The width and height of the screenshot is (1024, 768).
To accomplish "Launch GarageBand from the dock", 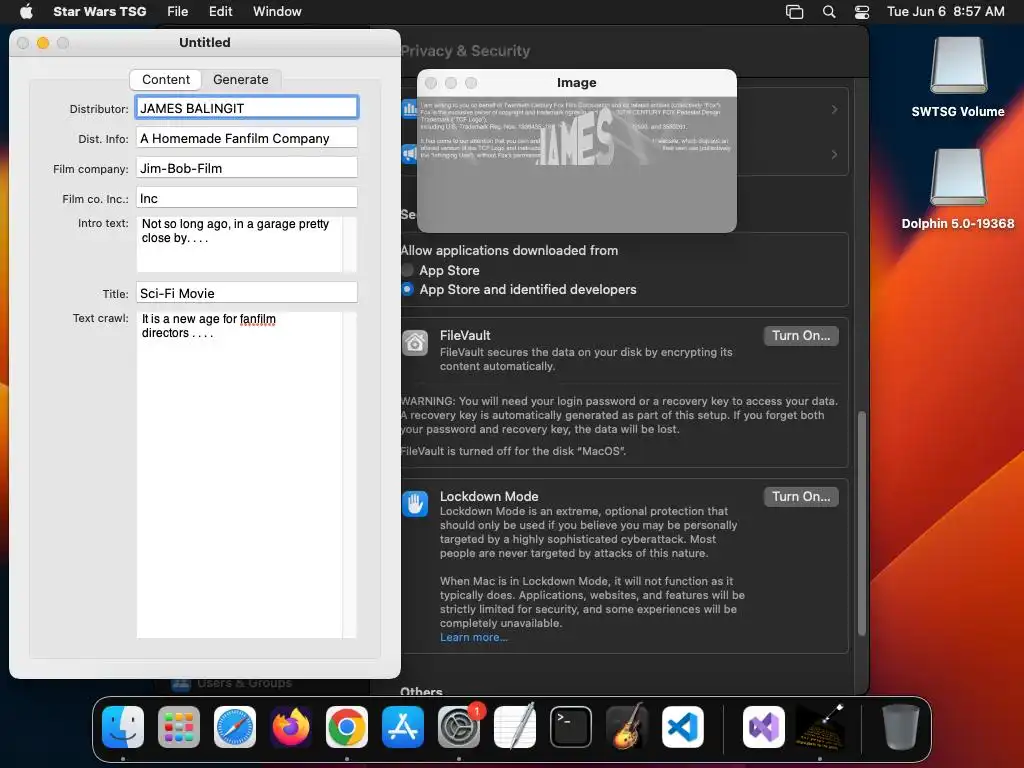I will [x=627, y=727].
